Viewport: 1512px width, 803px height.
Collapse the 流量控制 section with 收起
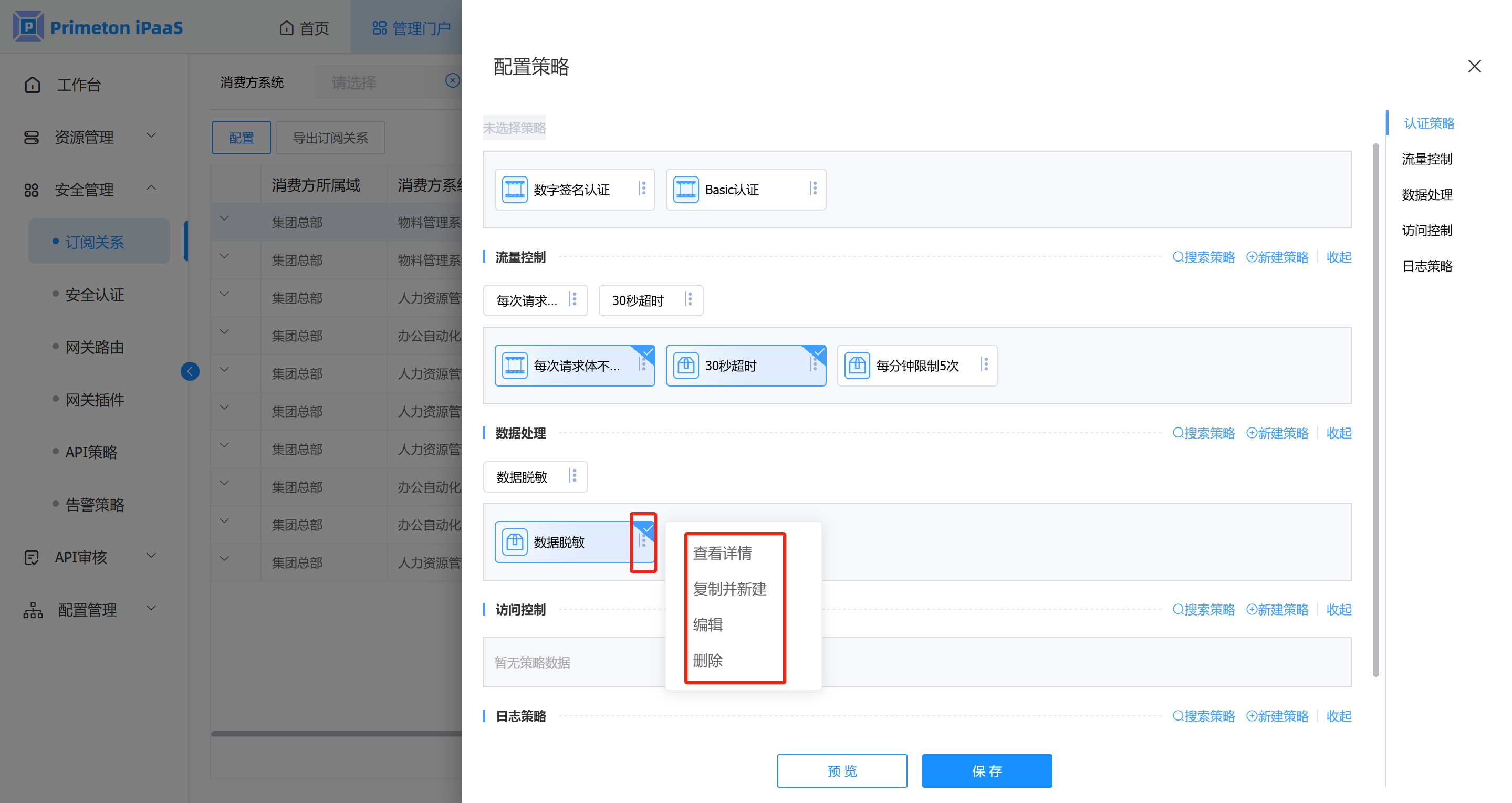(x=1338, y=257)
